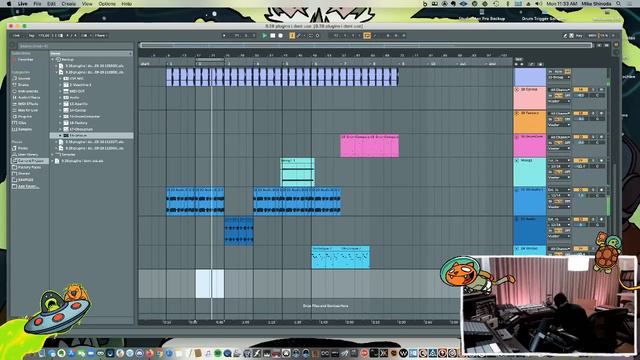
Task: Toggle MIDI Arrangement Overdub button
Action: (x=292, y=36)
